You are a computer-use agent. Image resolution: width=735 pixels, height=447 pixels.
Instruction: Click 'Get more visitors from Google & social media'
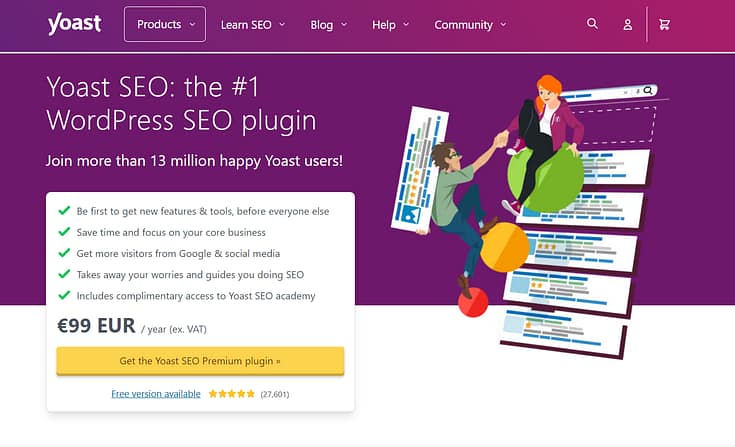coord(178,253)
